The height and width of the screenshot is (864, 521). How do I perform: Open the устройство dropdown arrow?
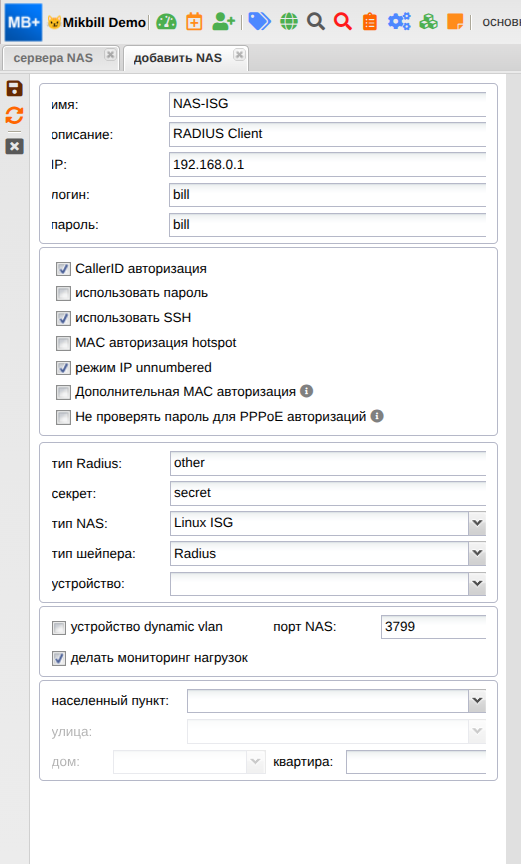point(477,584)
